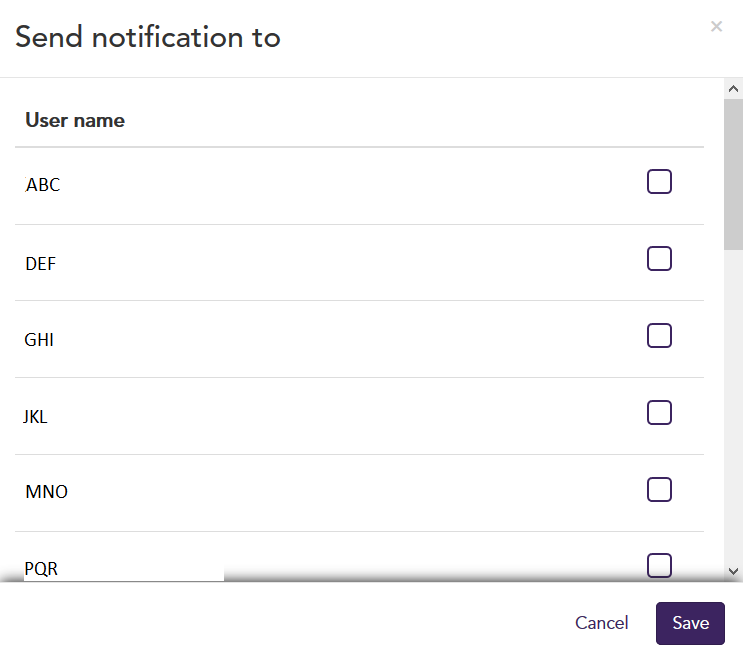Screen dimensions: 743x658
Task: Click the JKL user name
Action: click(x=35, y=417)
